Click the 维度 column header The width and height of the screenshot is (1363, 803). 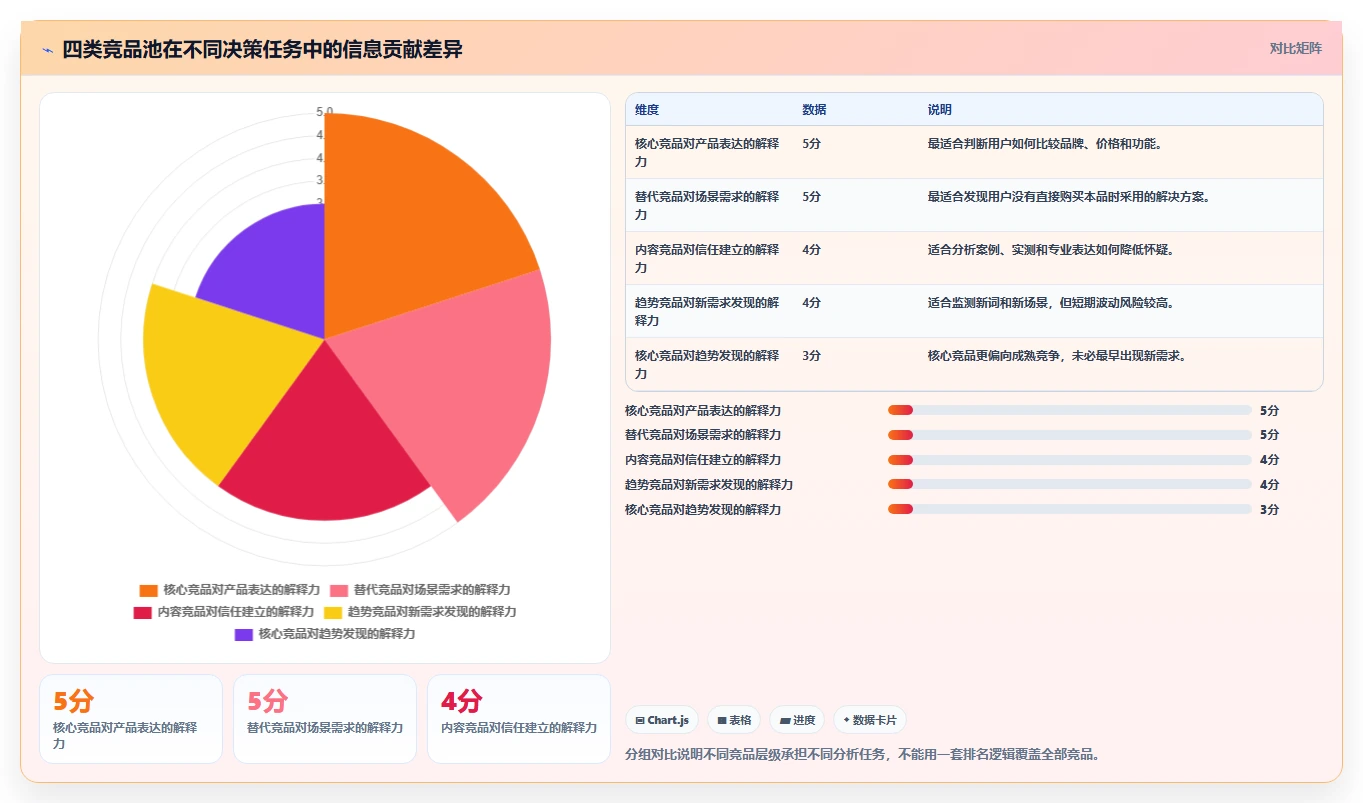pyautogui.click(x=647, y=110)
